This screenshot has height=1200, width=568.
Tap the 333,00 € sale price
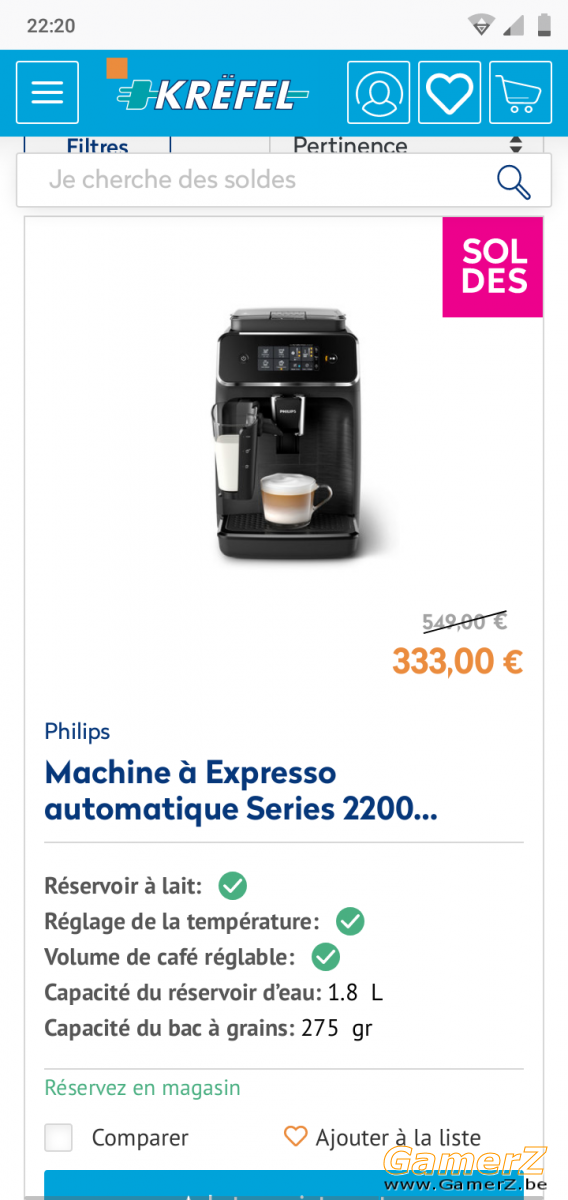(457, 662)
